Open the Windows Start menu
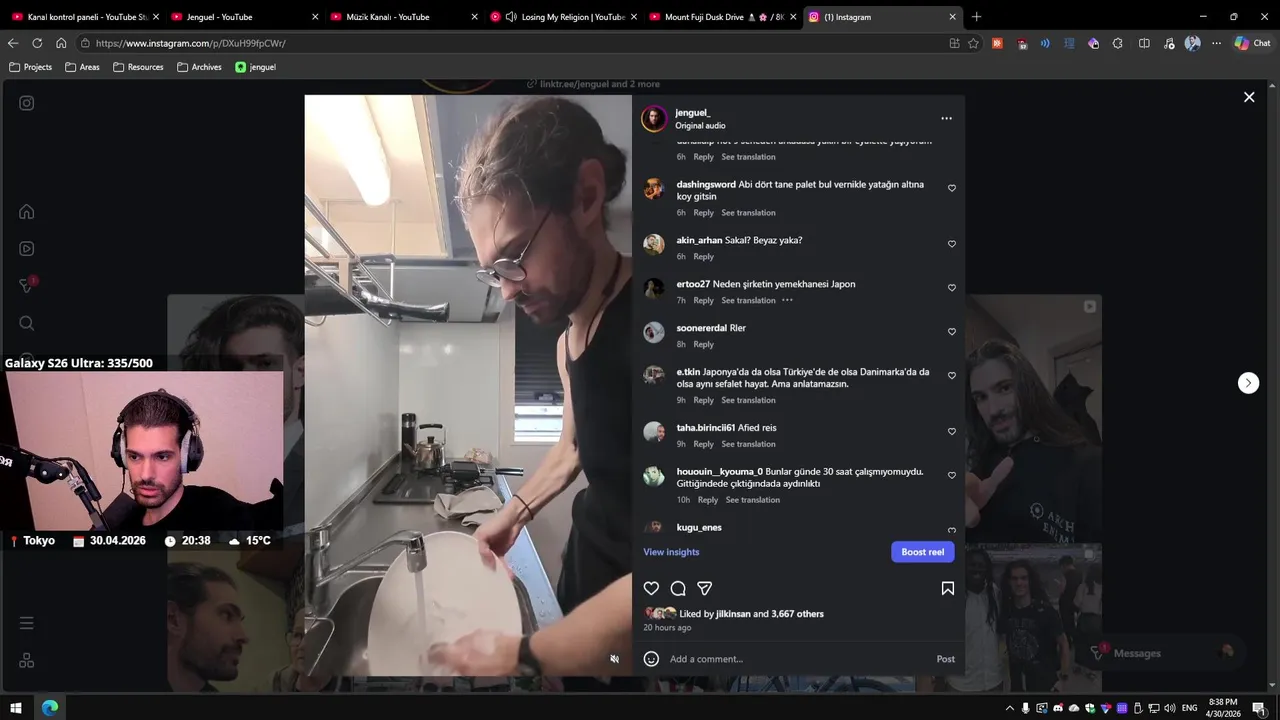Image resolution: width=1280 pixels, height=720 pixels. point(15,708)
